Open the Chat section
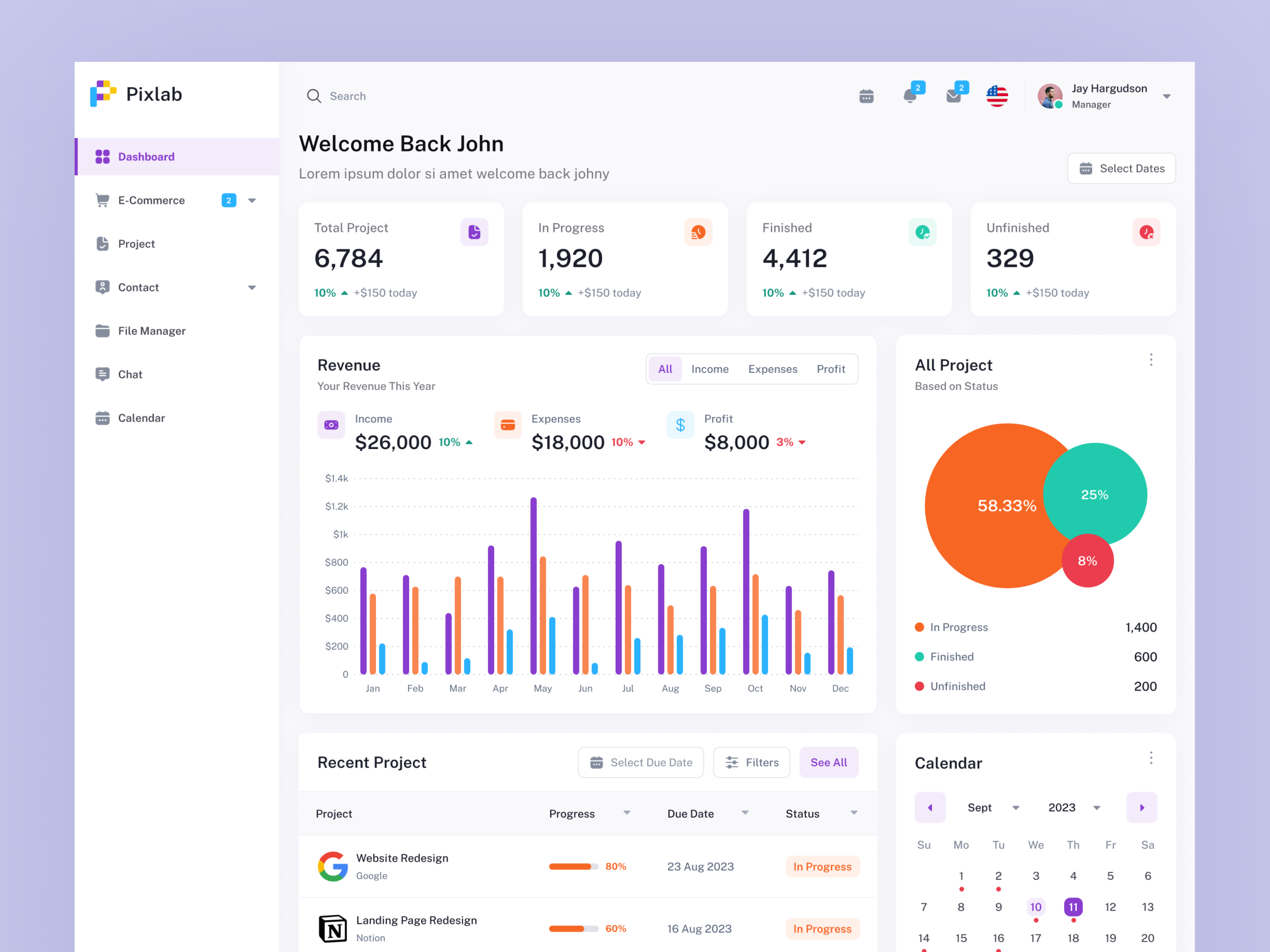Viewport: 1270px width, 952px height. coord(129,374)
